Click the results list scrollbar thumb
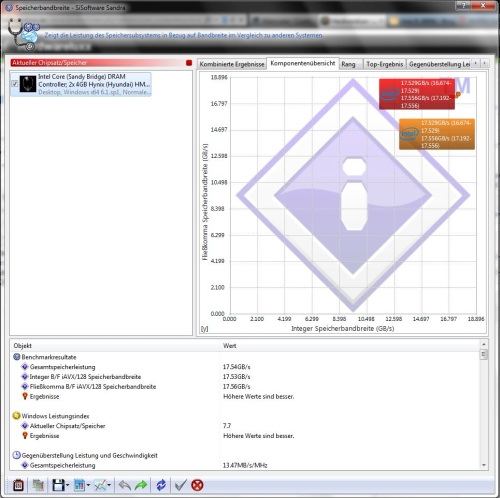Screen dimensions: 500x498 (x=484, y=354)
